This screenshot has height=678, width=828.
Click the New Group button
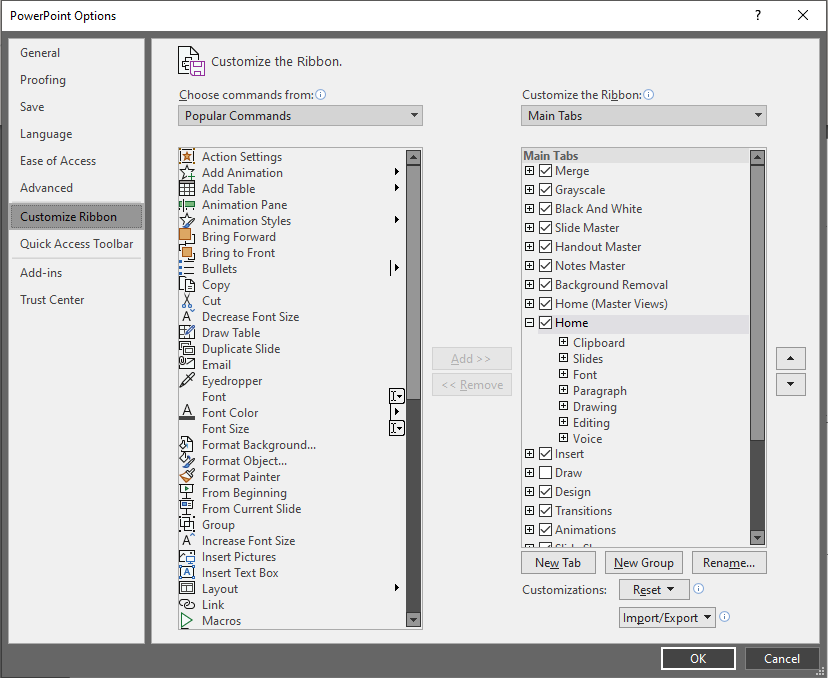tap(644, 562)
